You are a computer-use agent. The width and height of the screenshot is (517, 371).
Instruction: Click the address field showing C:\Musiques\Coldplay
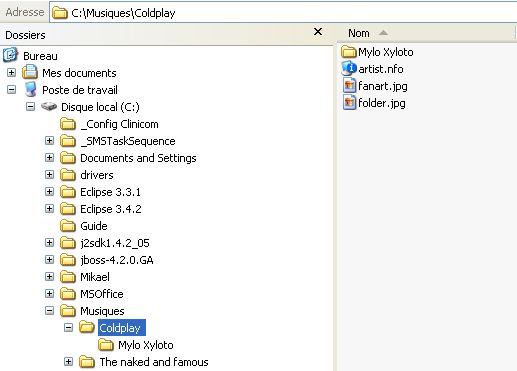tap(283, 13)
